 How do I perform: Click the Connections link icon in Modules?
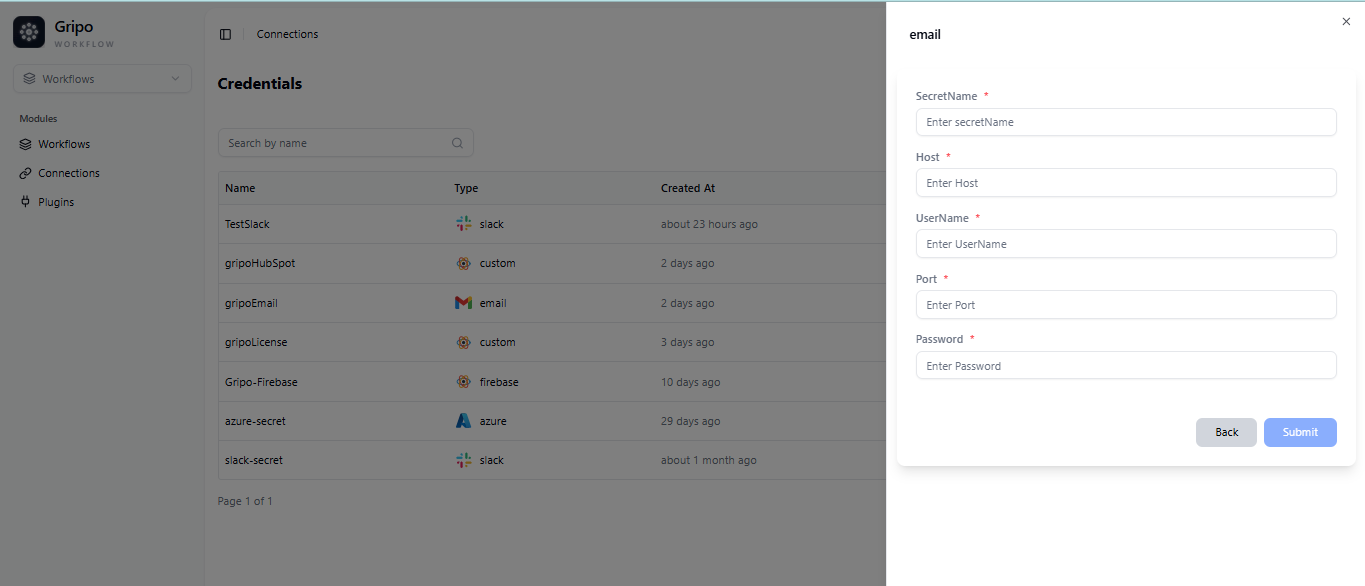[25, 172]
